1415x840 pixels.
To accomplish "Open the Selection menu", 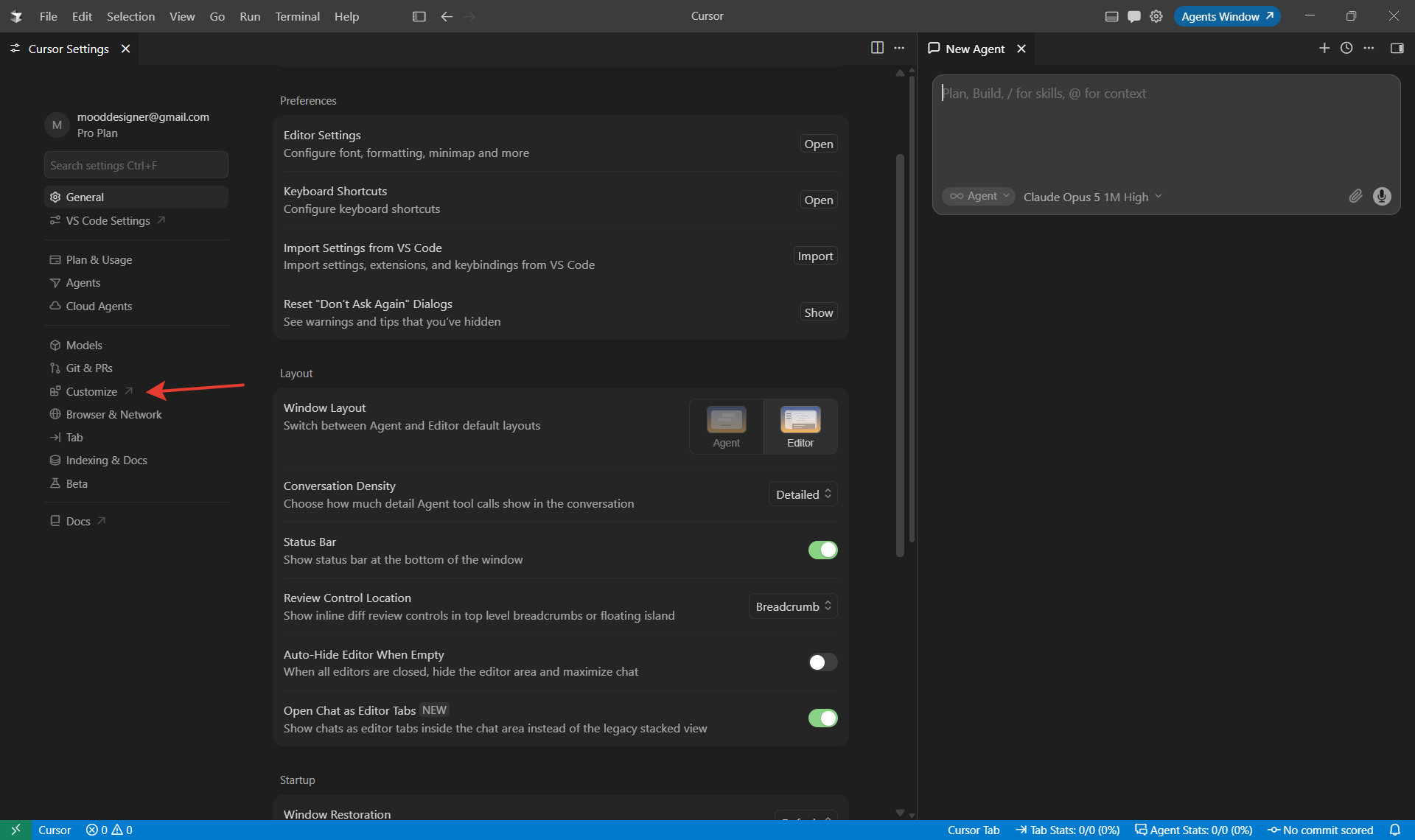I will (x=130, y=16).
